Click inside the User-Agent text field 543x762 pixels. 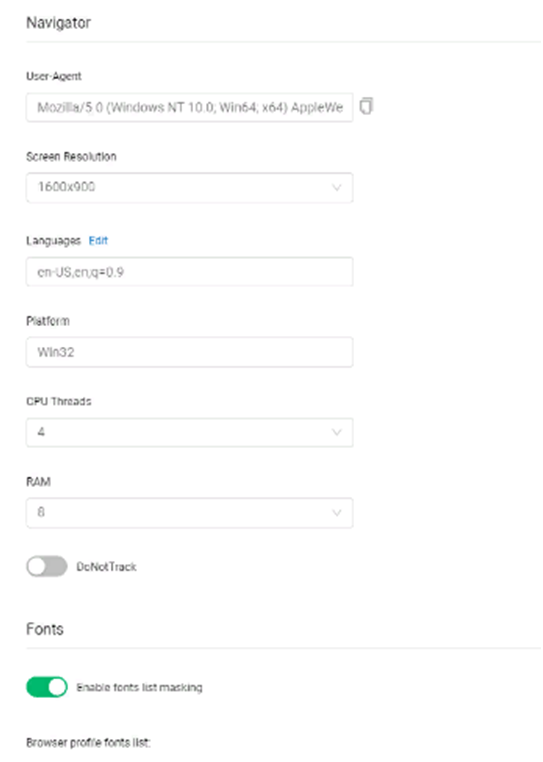190,107
